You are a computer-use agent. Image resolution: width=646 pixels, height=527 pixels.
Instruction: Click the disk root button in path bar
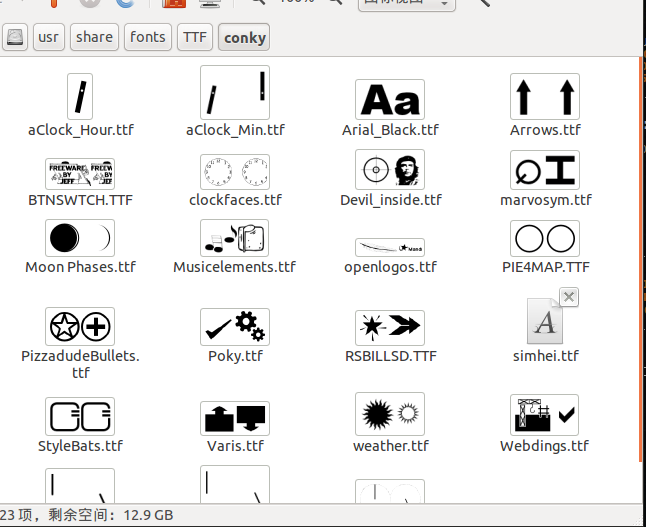point(14,37)
